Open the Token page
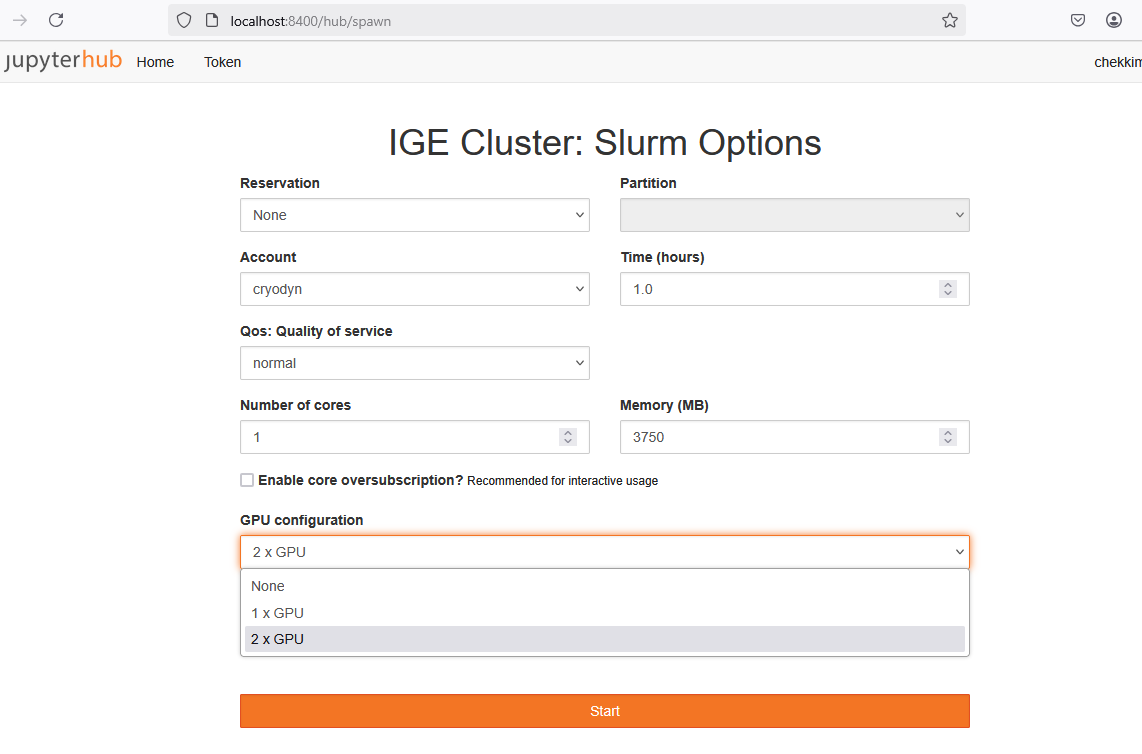This screenshot has width=1142, height=754. pyautogui.click(x=222, y=62)
